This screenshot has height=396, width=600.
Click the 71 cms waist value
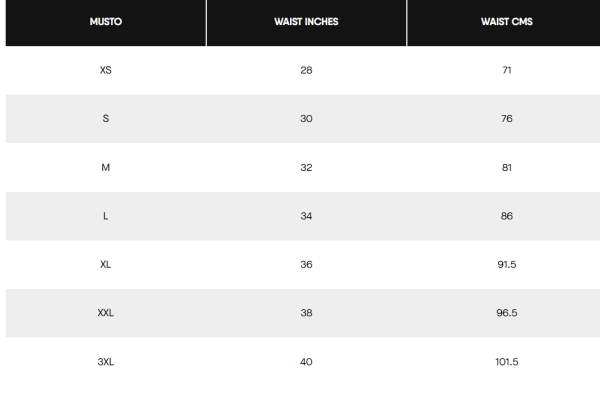click(507, 70)
